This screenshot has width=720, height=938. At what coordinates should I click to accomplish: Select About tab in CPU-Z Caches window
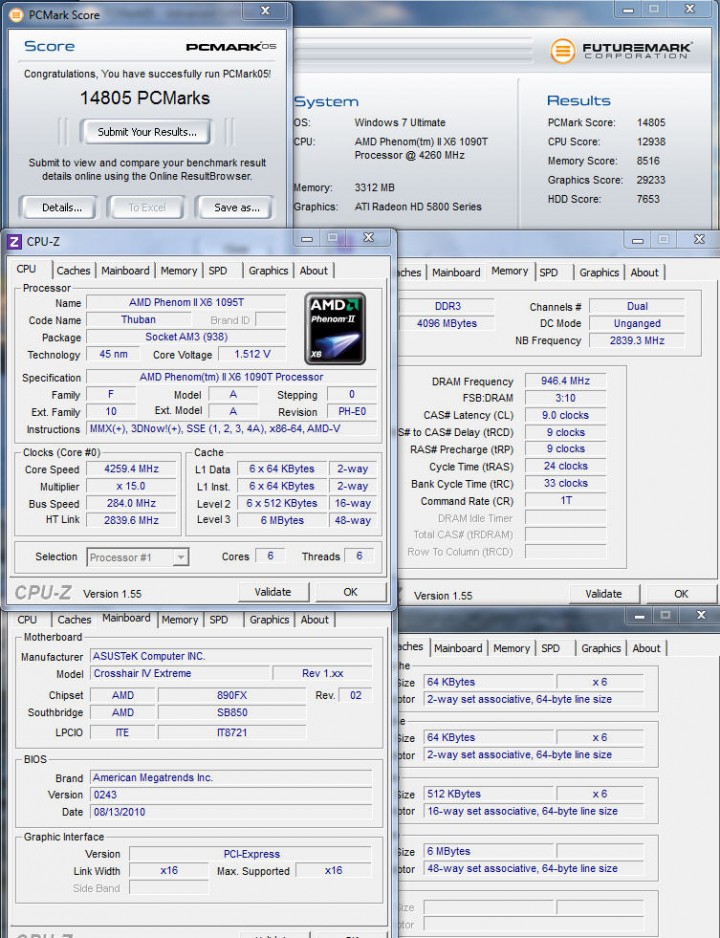[x=646, y=648]
